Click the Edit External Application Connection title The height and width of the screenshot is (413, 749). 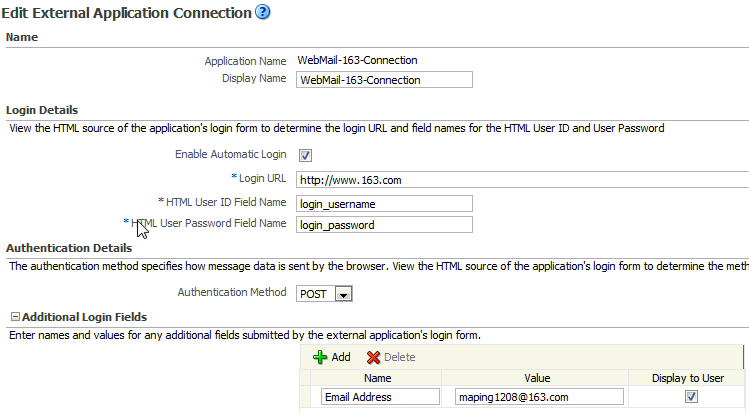coord(127,13)
